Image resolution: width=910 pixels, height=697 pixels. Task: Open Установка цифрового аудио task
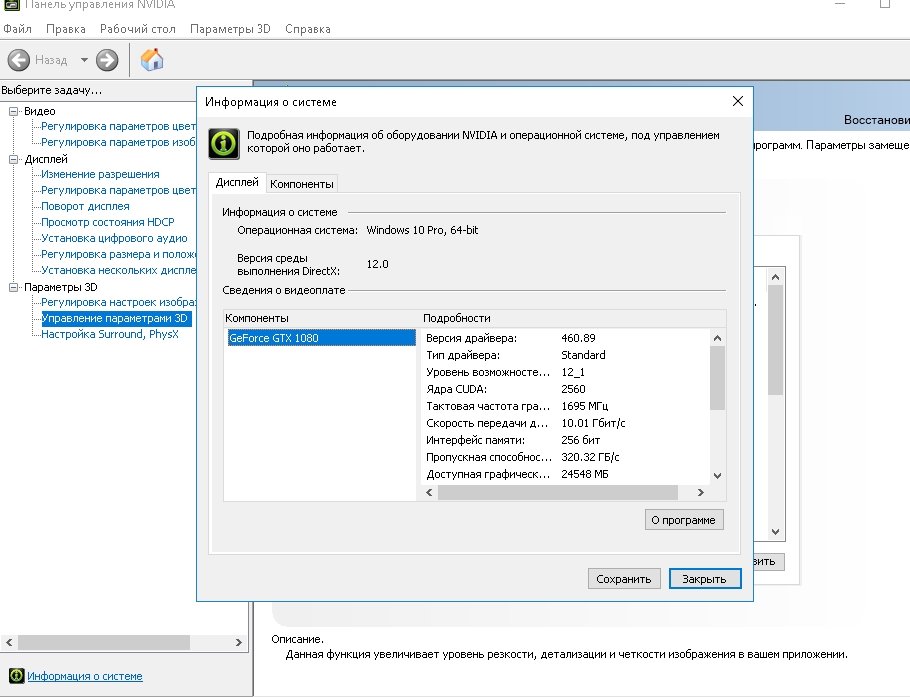[x=114, y=238]
